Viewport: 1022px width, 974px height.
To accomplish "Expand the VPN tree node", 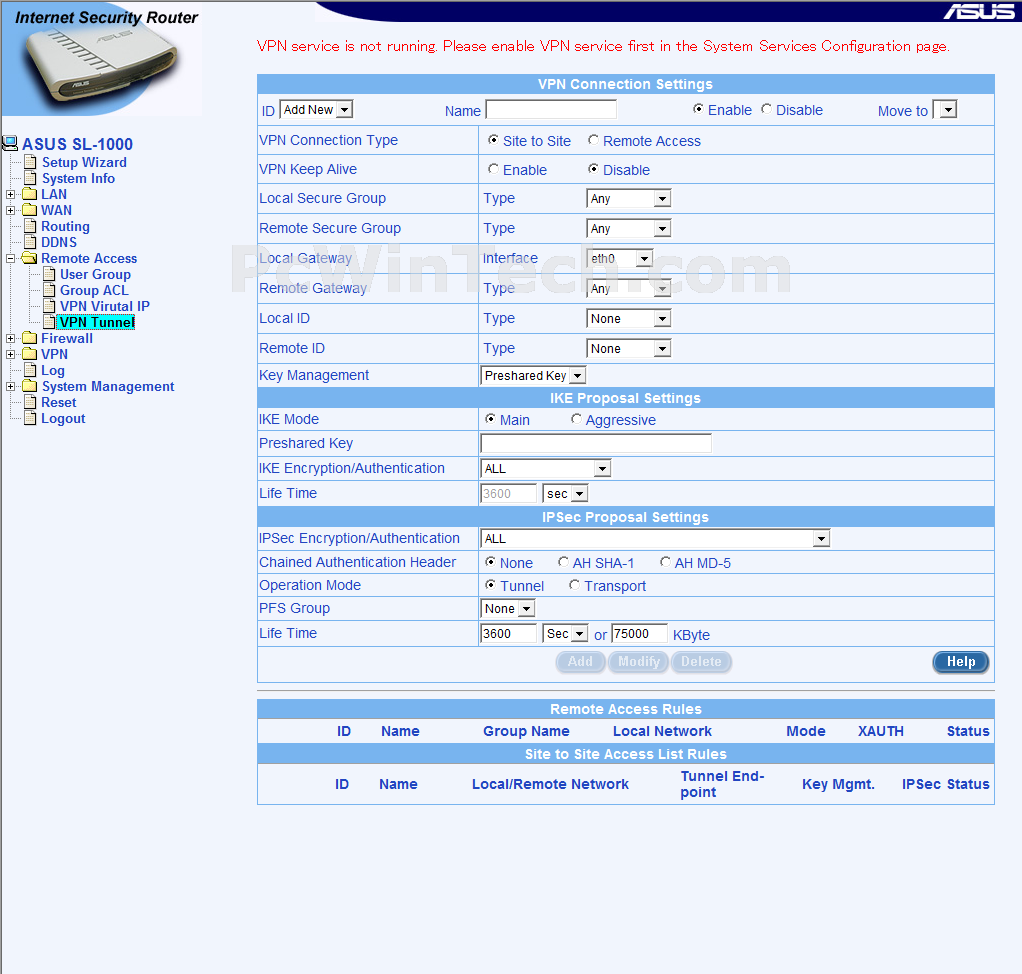I will tap(10, 354).
